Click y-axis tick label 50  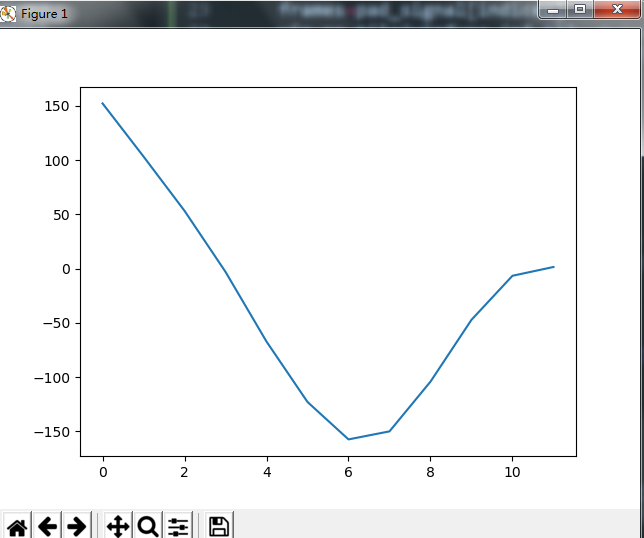coord(61,215)
